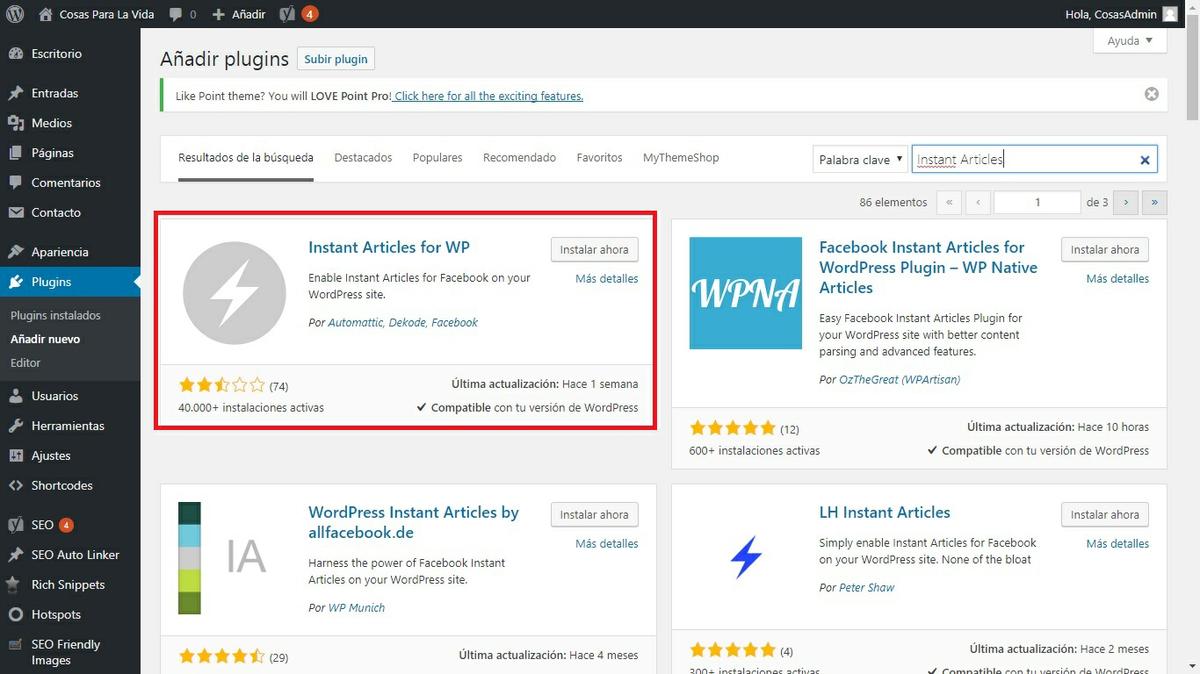Switch to the Populares tab
Viewport: 1200px width, 674px height.
[x=437, y=158]
